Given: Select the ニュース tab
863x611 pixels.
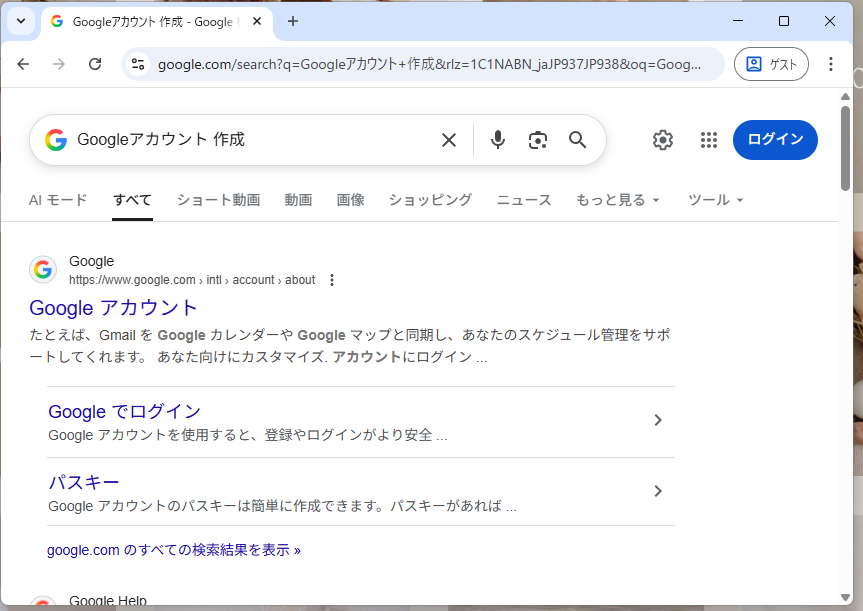Looking at the screenshot, I should tap(524, 200).
